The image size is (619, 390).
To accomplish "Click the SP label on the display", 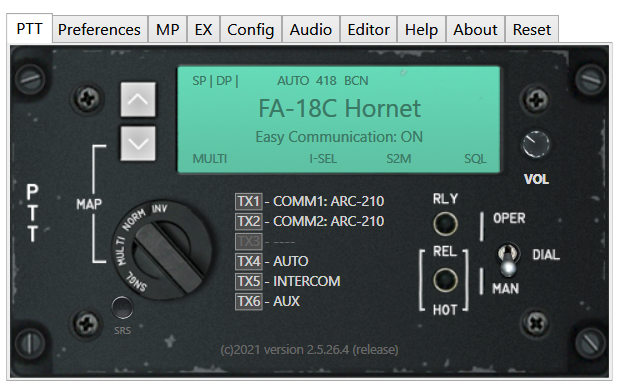I will tap(199, 81).
